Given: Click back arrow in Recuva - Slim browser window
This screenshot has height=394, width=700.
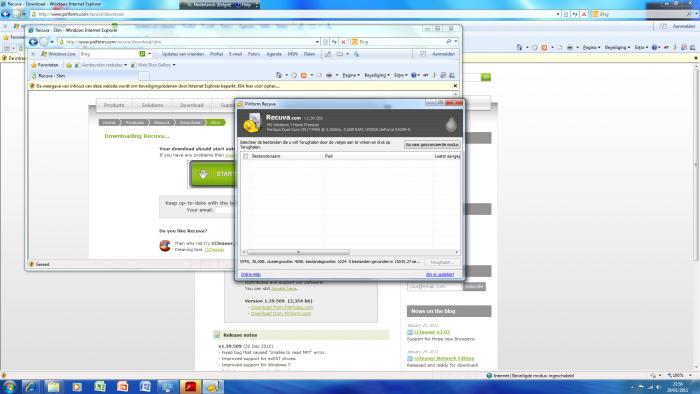Looking at the screenshot, I should (x=33, y=42).
